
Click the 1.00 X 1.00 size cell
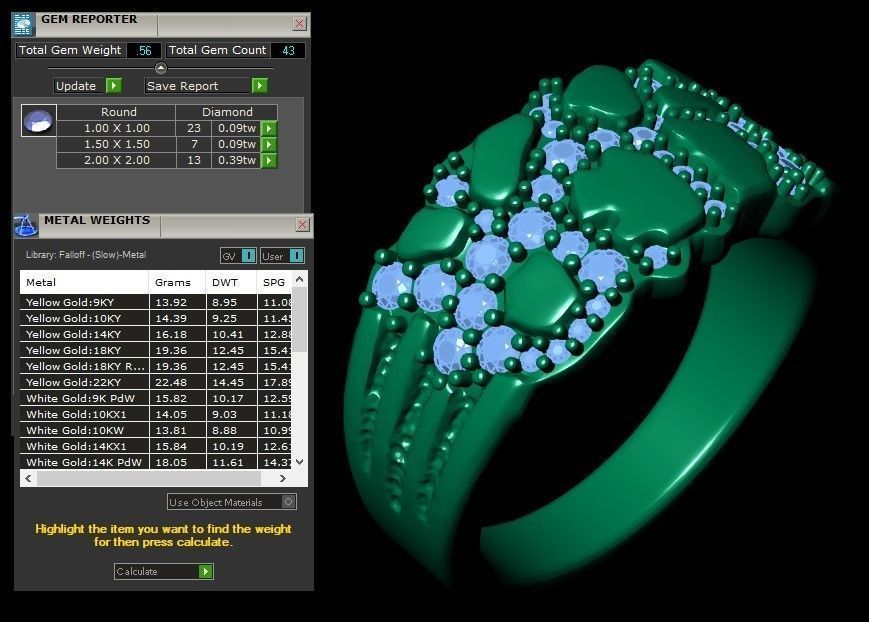tap(117, 128)
